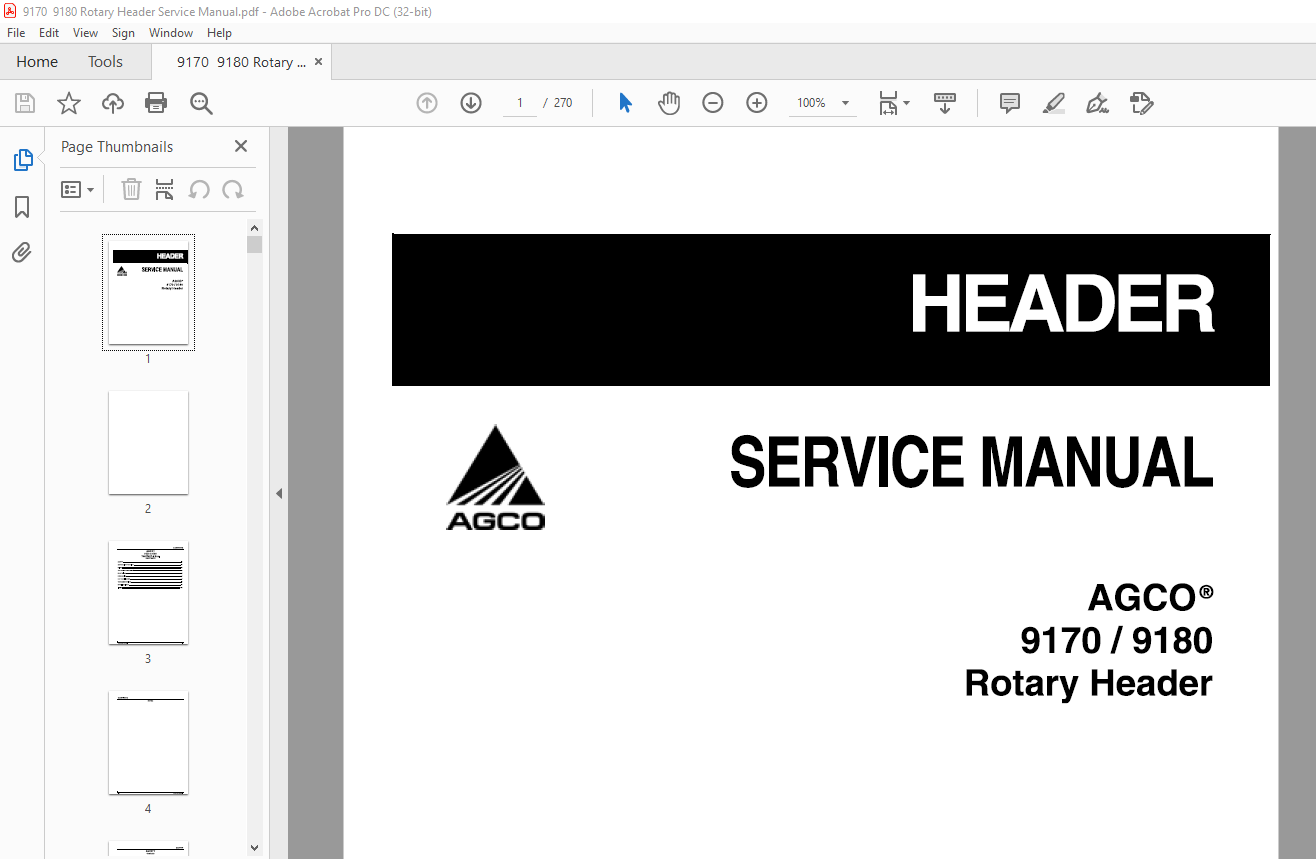Screen dimensions: 1316x859
Task: Toggle the Bookmarks panel icon
Action: tap(22, 207)
